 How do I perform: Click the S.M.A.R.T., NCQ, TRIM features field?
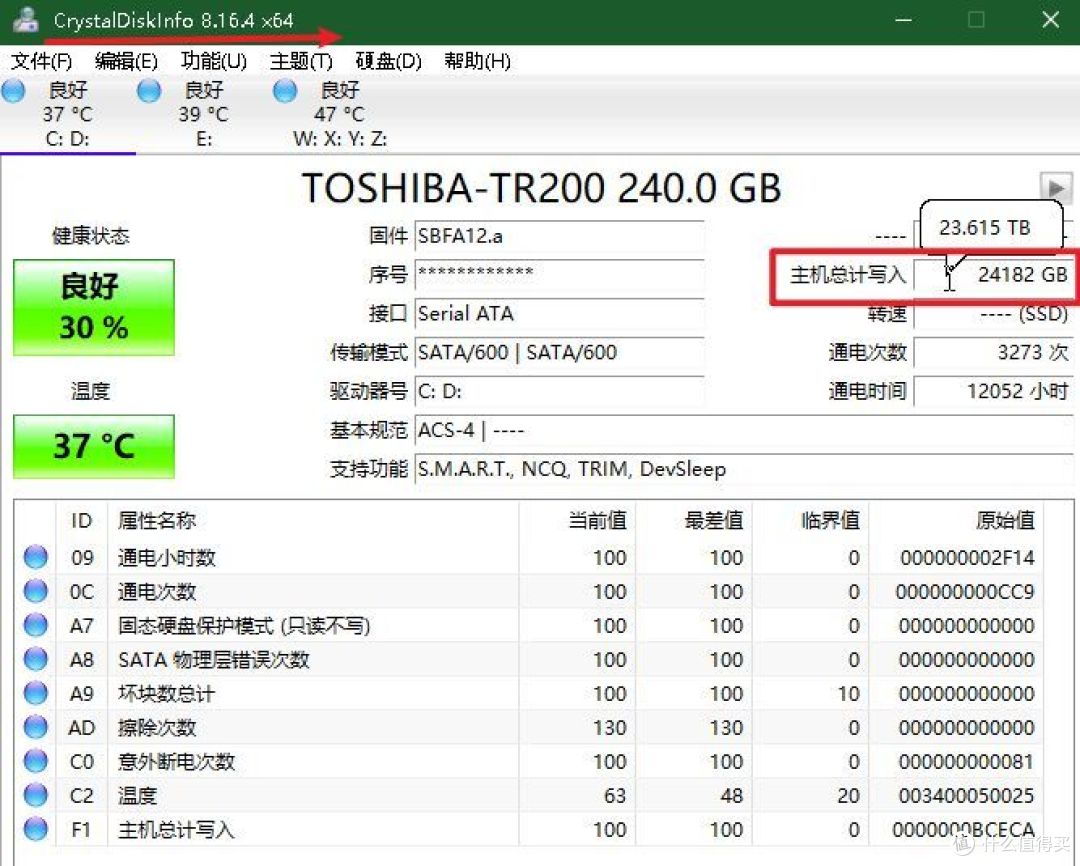(x=744, y=469)
